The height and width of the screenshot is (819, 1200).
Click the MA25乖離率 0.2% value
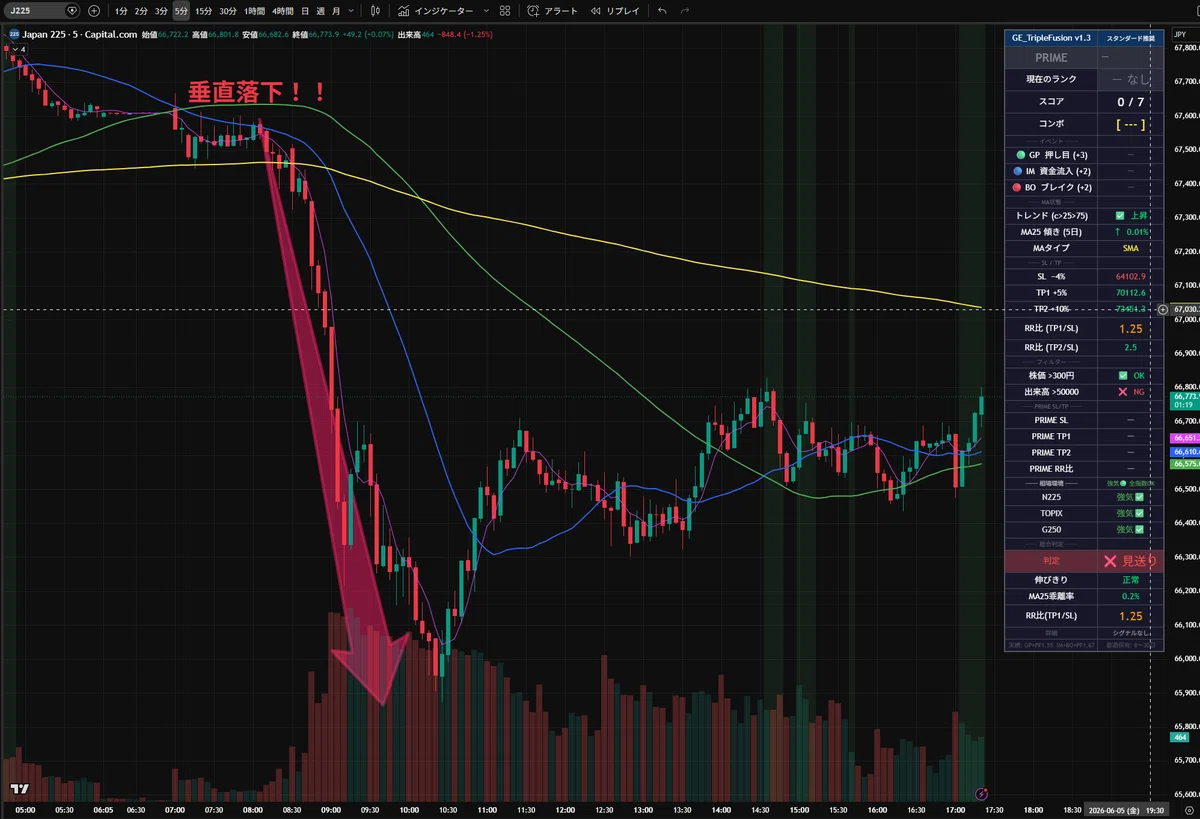point(1131,596)
